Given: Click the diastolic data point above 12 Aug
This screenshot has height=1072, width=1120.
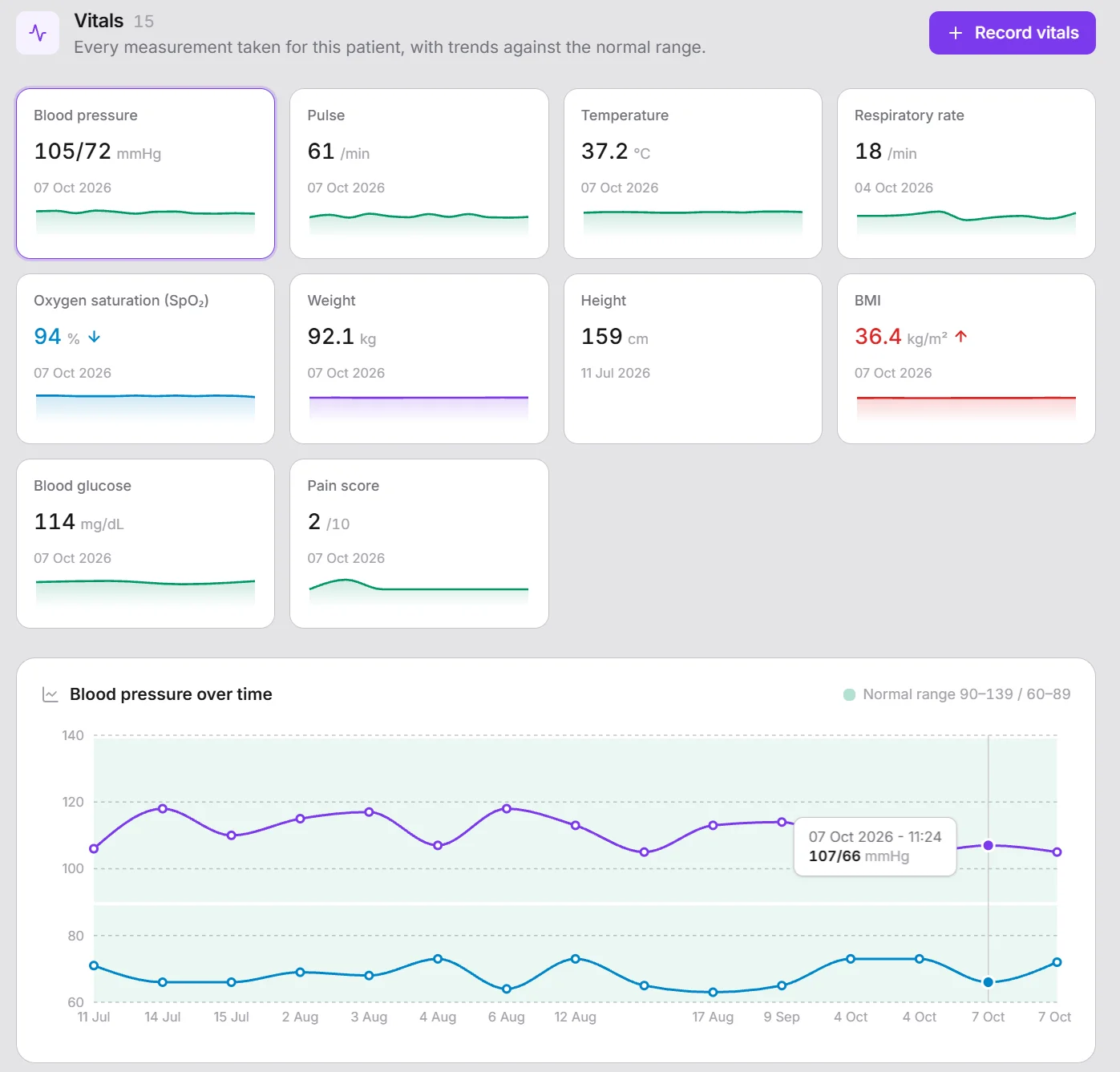Looking at the screenshot, I should [x=576, y=959].
